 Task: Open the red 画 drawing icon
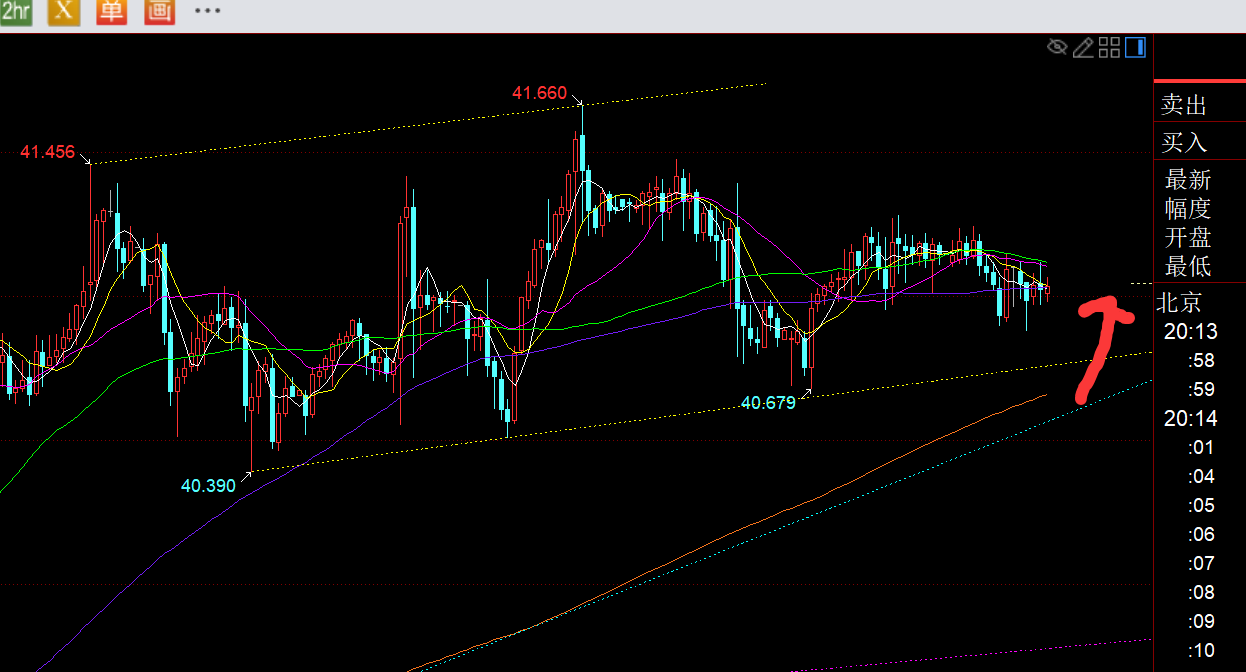click(x=159, y=12)
